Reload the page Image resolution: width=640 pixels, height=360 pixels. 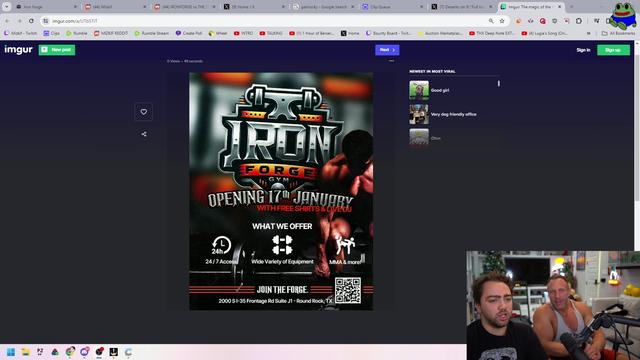(31, 21)
